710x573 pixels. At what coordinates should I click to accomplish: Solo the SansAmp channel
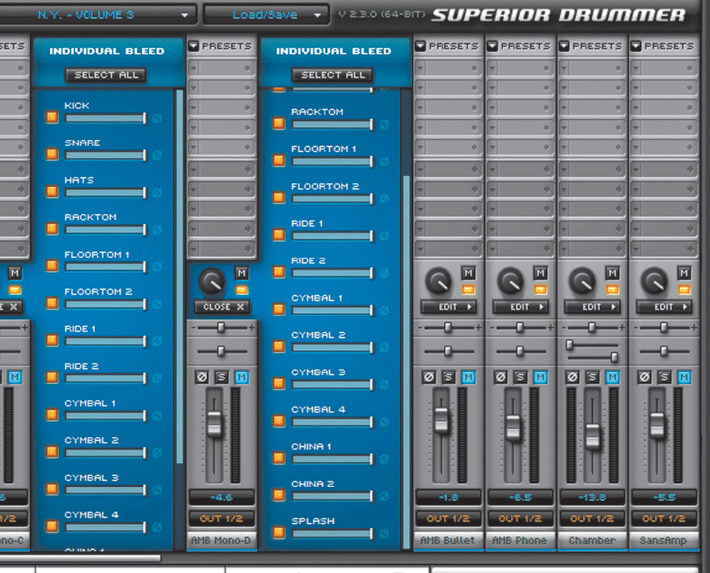pos(664,377)
